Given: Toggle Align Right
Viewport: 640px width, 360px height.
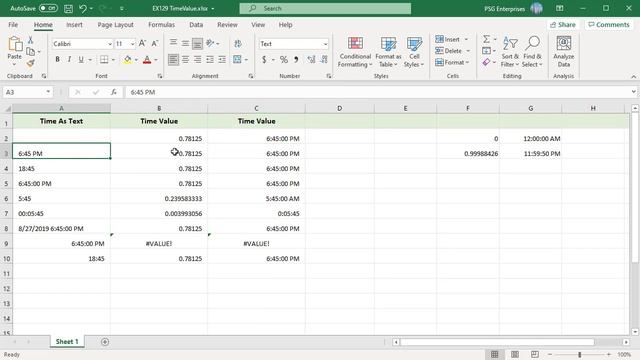Looking at the screenshot, I should pos(198,60).
